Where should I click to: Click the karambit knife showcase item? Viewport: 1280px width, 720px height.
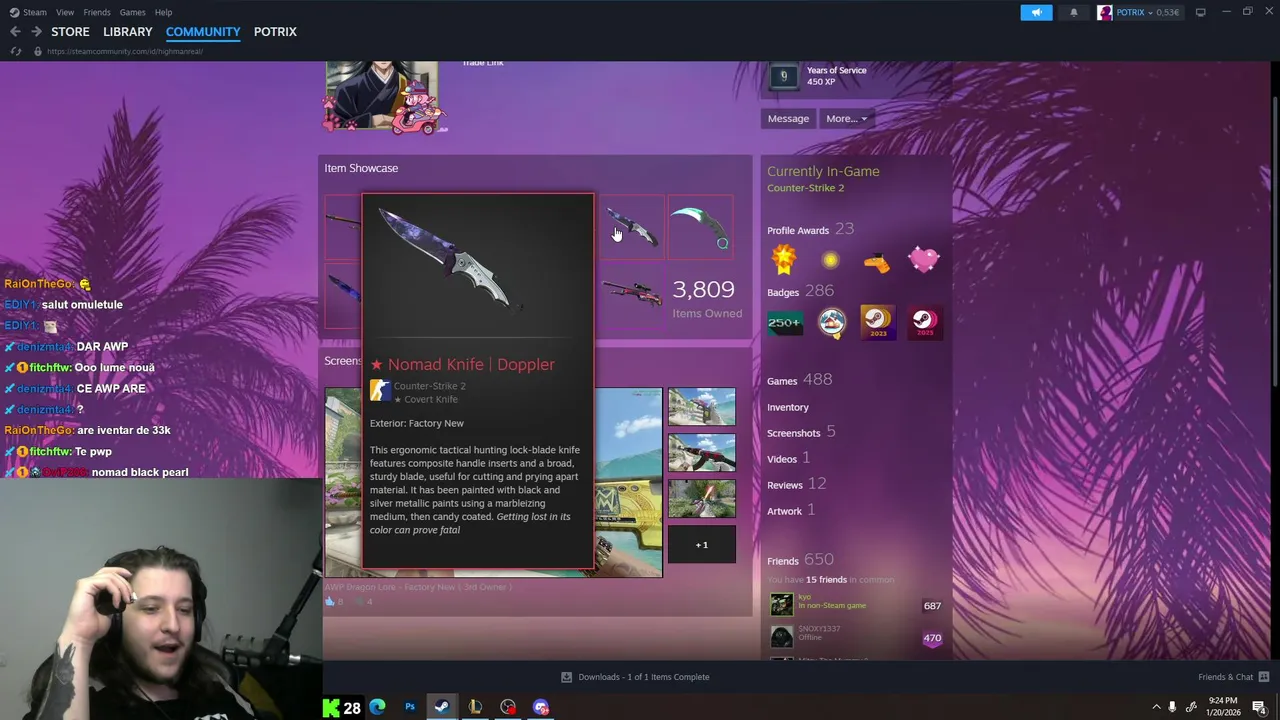tap(700, 228)
